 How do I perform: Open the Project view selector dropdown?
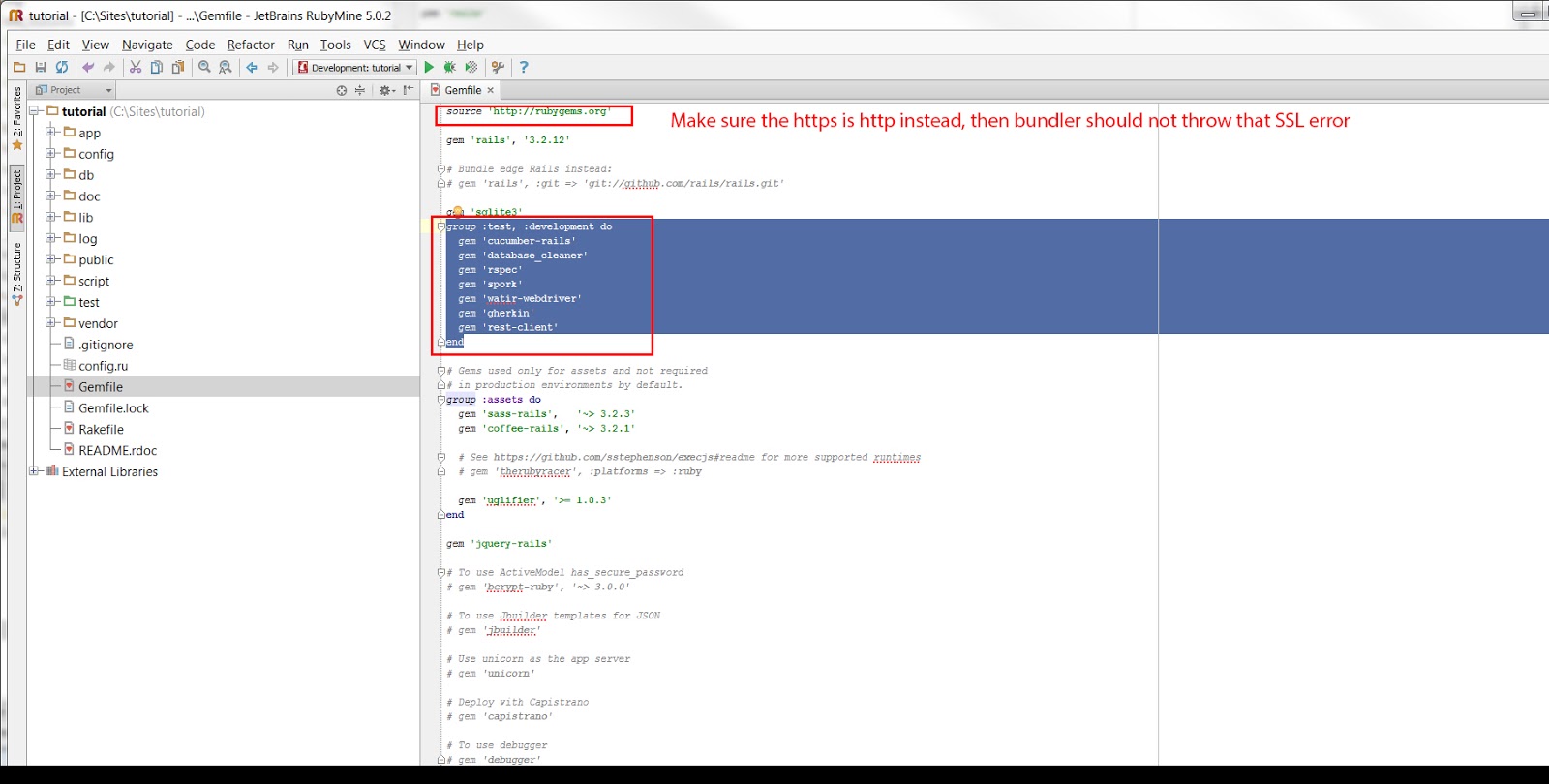(74, 90)
